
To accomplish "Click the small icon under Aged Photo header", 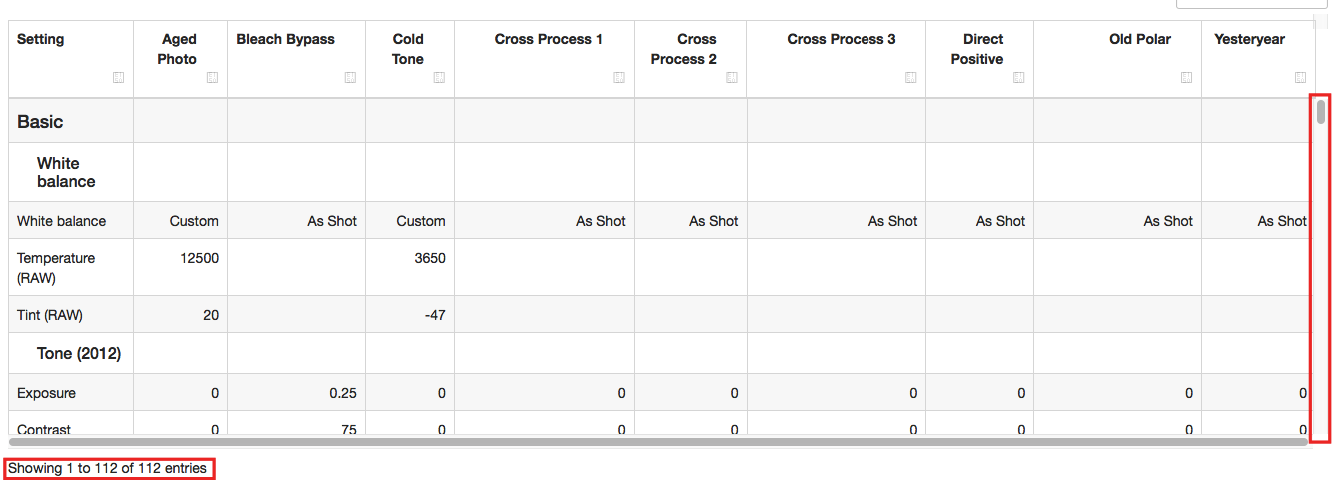I will tap(212, 78).
